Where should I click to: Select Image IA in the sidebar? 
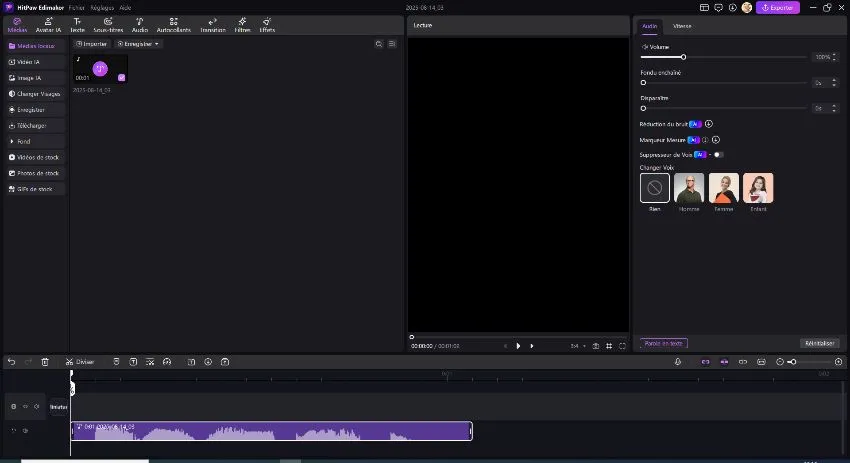tap(35, 78)
